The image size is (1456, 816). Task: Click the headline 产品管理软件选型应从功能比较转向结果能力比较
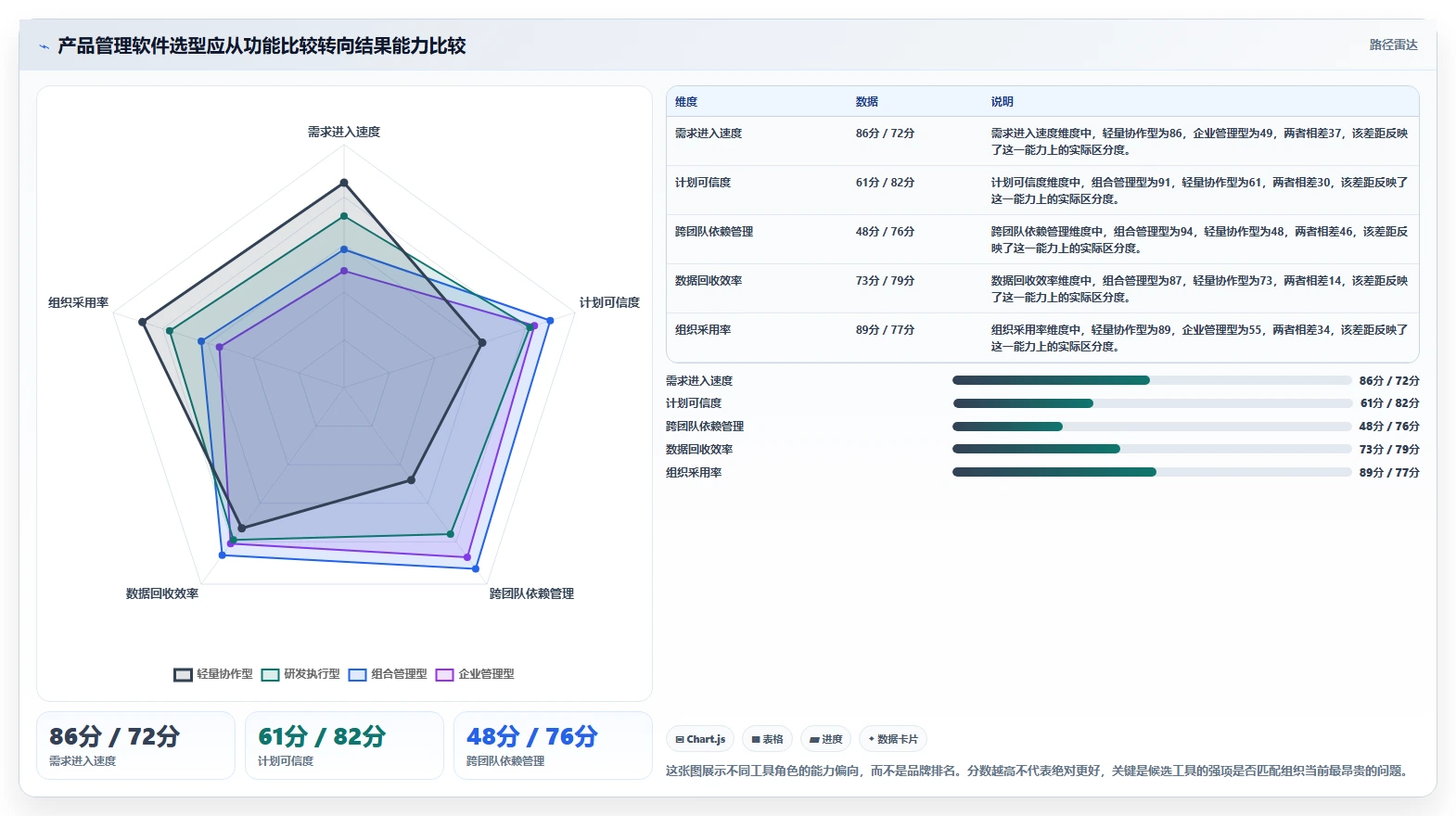(262, 45)
